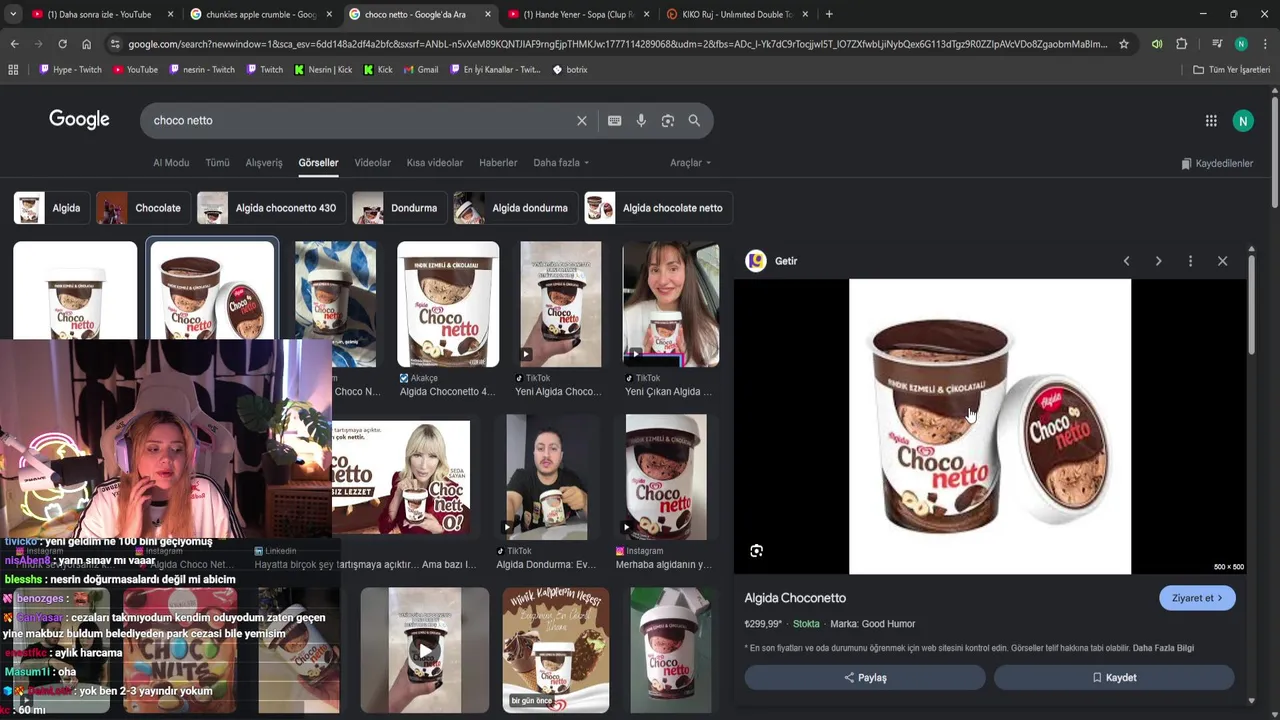
Task: Select the Videolar tab
Action: 372,163
